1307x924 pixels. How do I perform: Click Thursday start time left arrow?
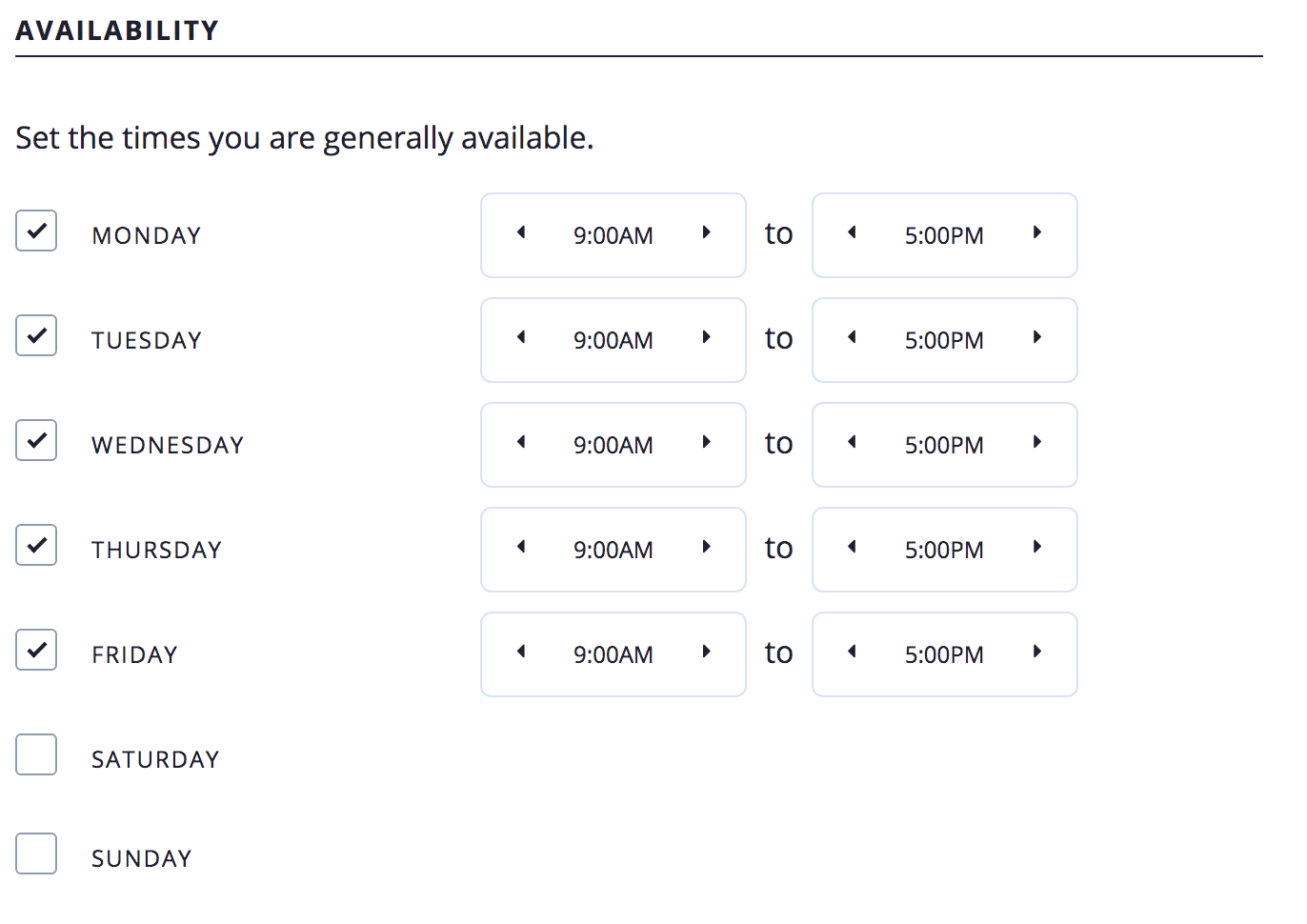coord(521,547)
